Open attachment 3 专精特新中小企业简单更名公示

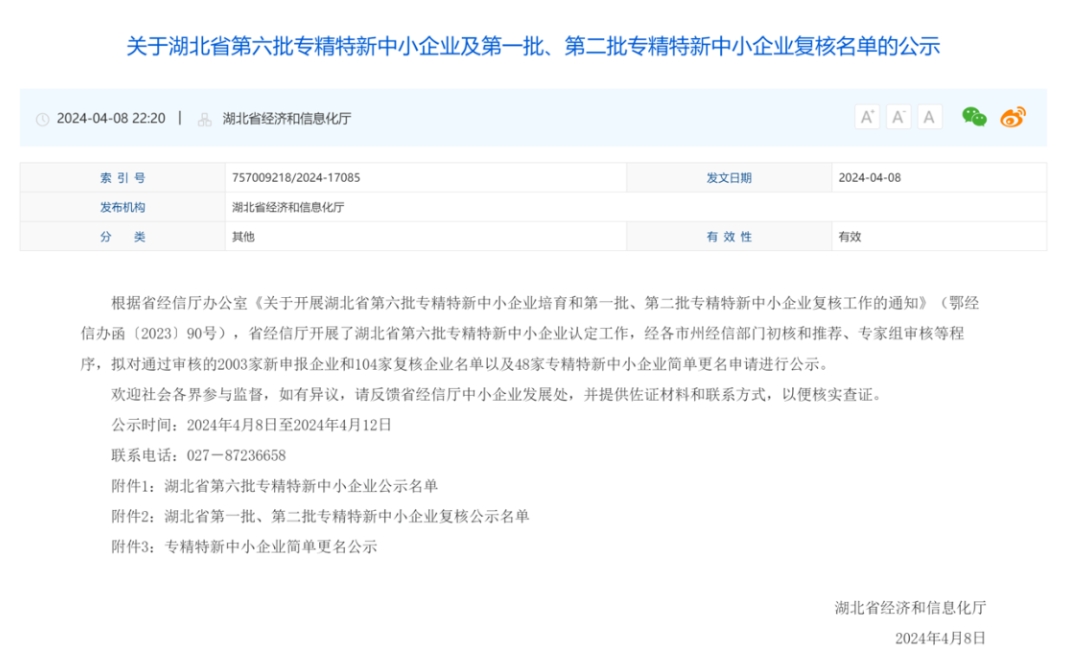(244, 547)
